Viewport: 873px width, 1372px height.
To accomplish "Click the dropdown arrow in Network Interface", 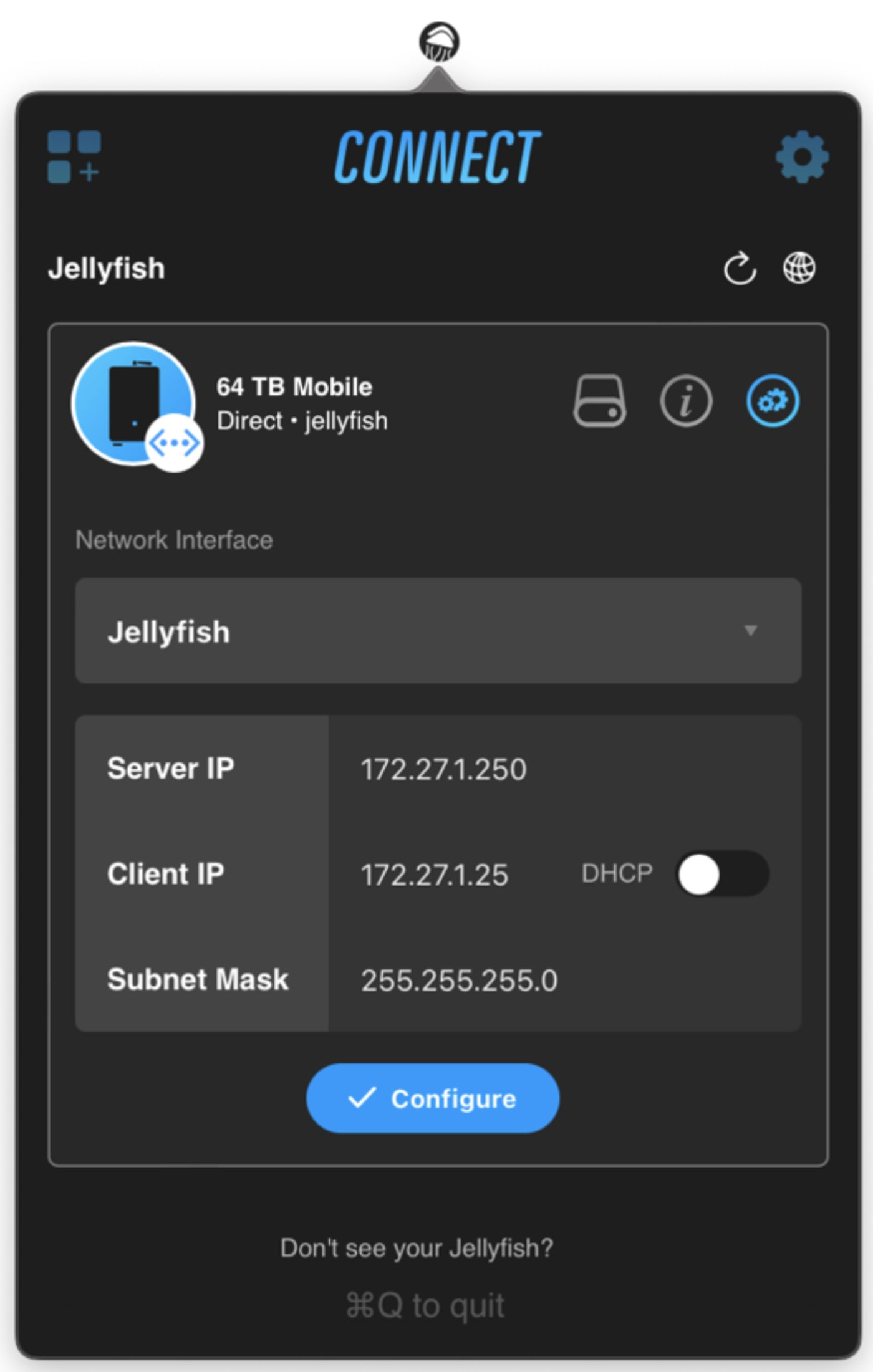I will (751, 631).
